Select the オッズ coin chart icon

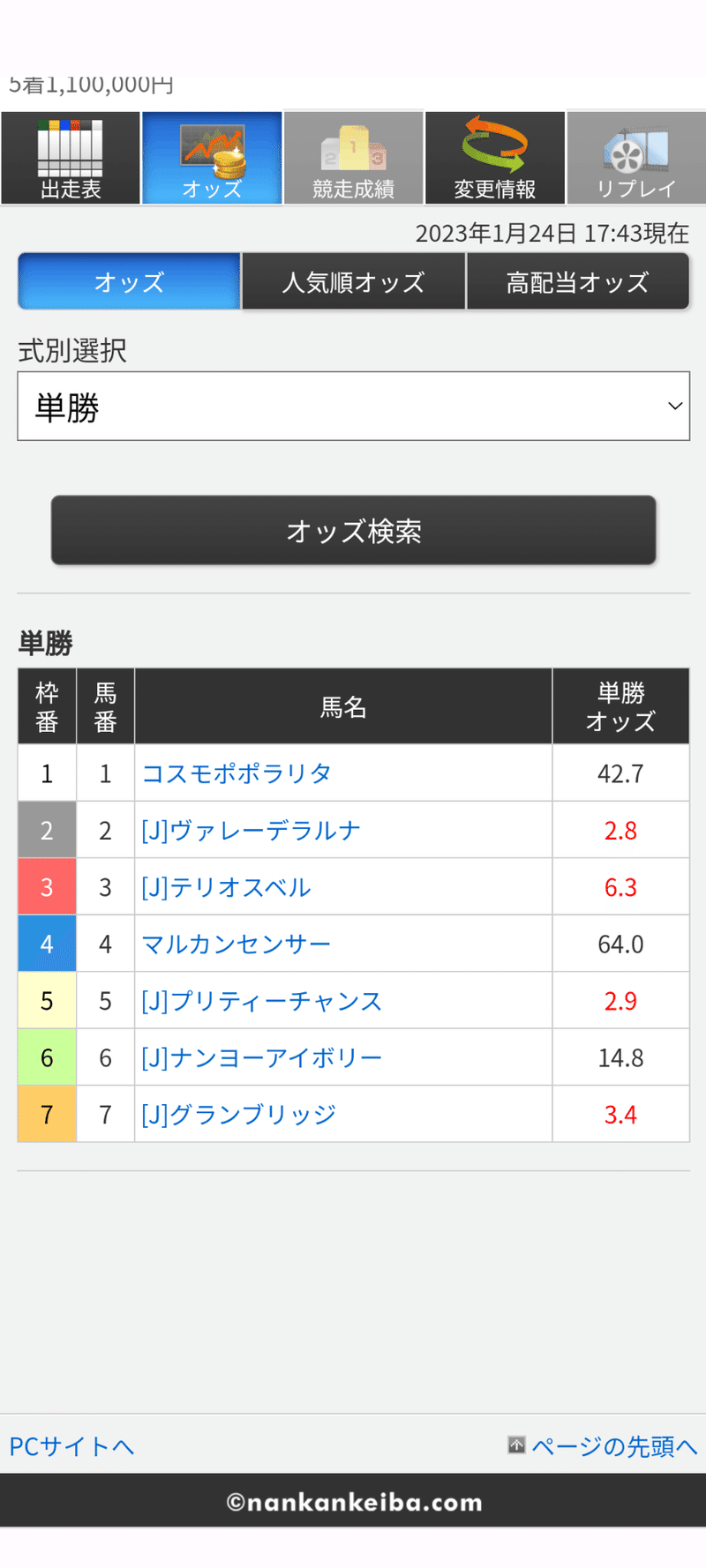click(x=212, y=157)
